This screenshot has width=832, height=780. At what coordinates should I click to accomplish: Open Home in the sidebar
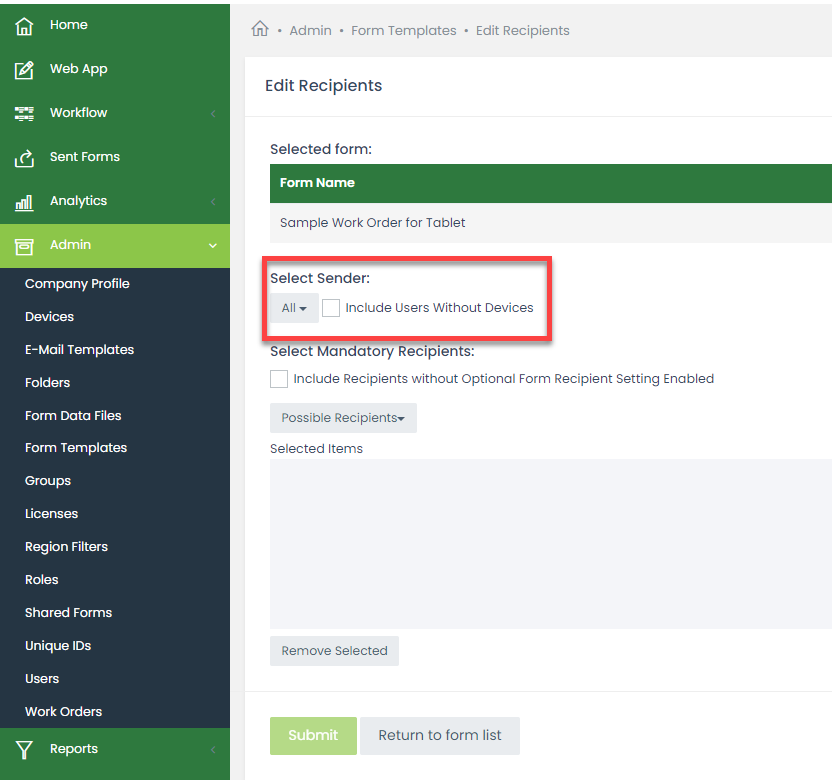coord(68,24)
